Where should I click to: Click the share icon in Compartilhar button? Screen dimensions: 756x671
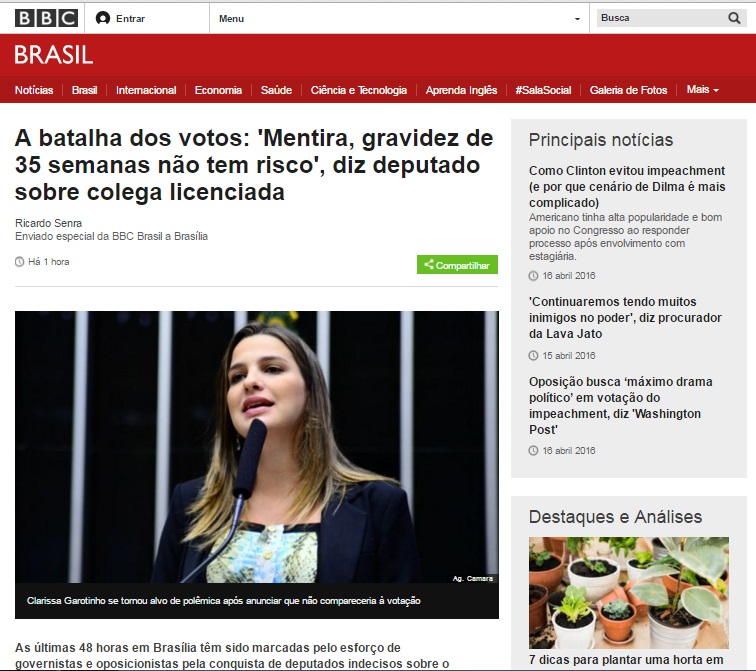pyautogui.click(x=429, y=264)
